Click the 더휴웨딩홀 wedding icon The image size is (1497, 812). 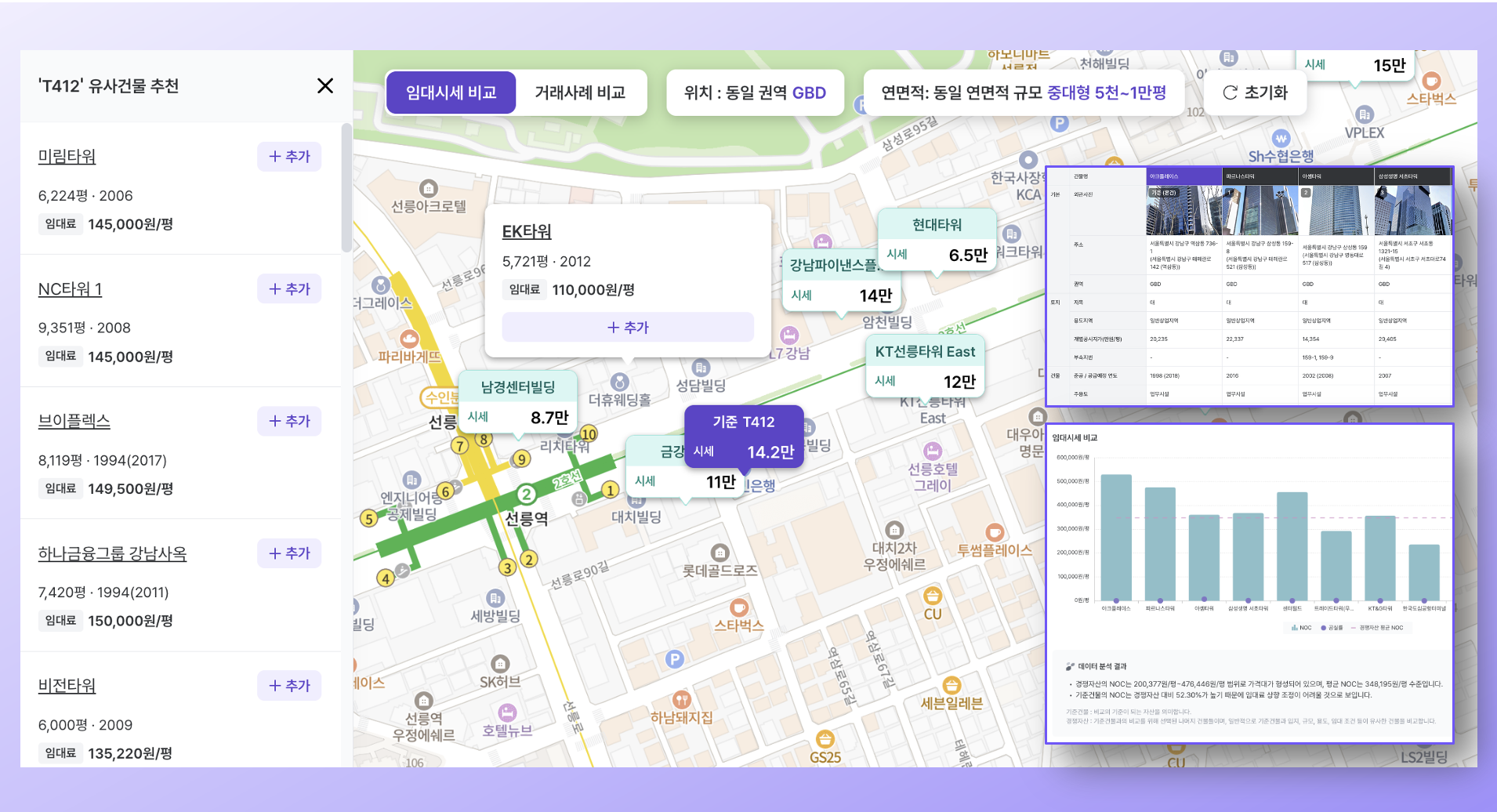coord(619,382)
